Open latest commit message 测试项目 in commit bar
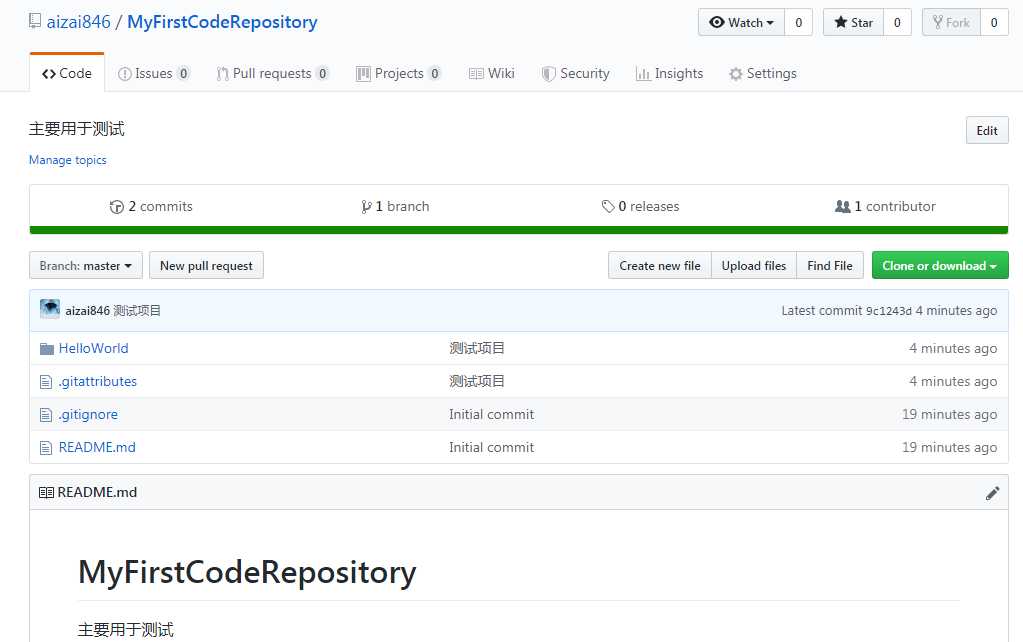 pyautogui.click(x=137, y=311)
